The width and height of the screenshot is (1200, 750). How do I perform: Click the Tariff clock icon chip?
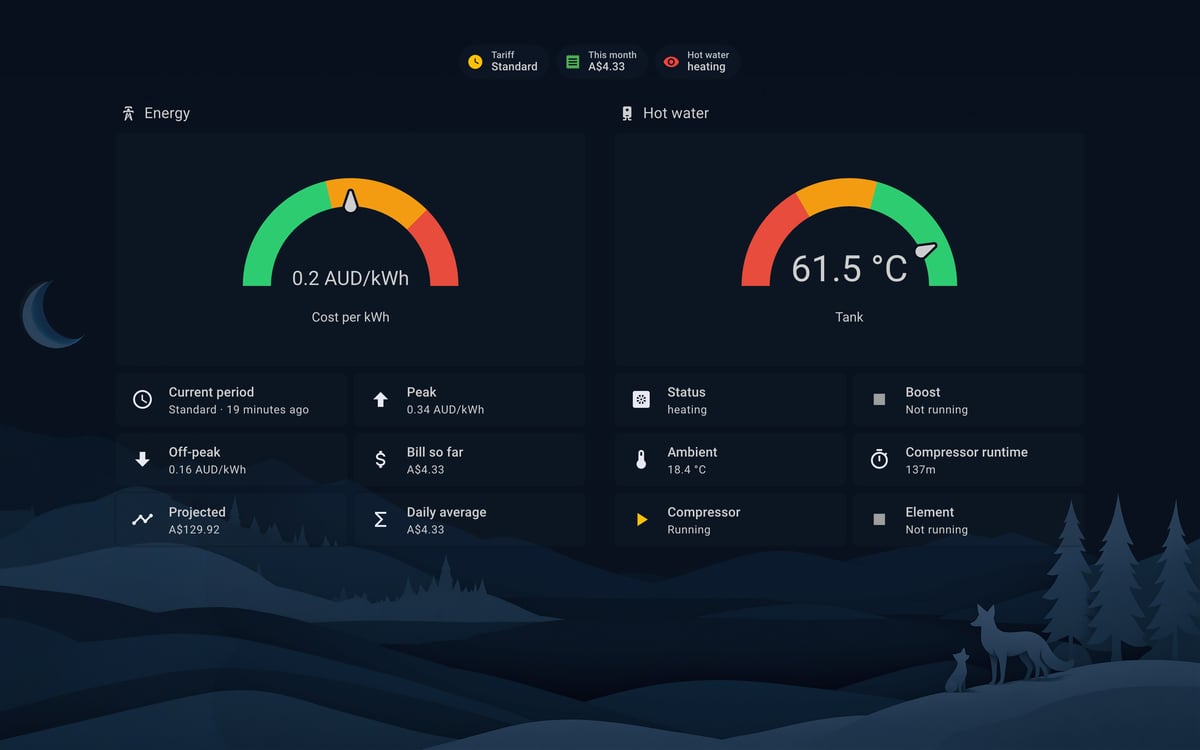click(x=475, y=62)
